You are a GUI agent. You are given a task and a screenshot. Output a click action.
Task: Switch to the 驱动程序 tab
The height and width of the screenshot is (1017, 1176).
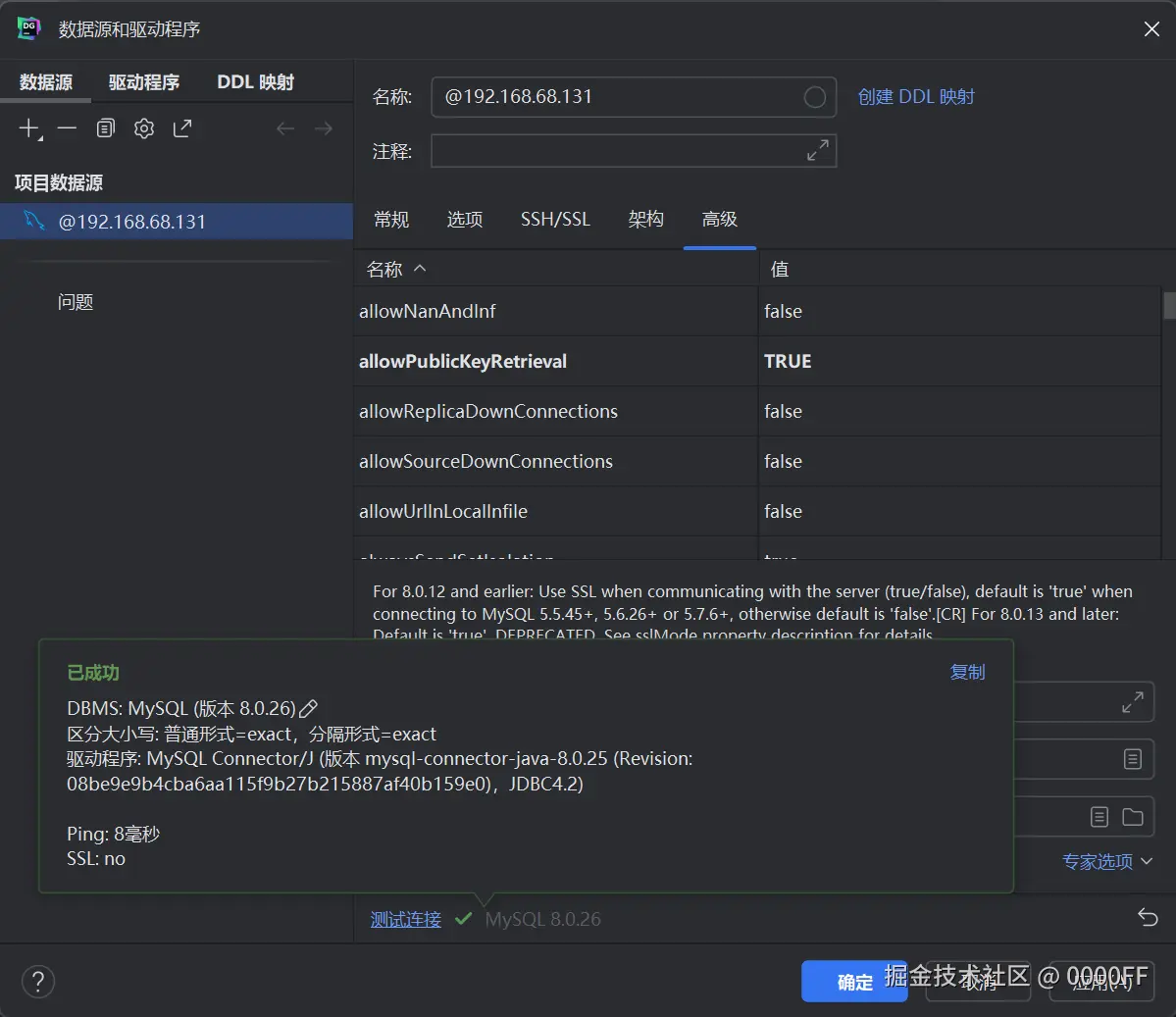[x=144, y=81]
